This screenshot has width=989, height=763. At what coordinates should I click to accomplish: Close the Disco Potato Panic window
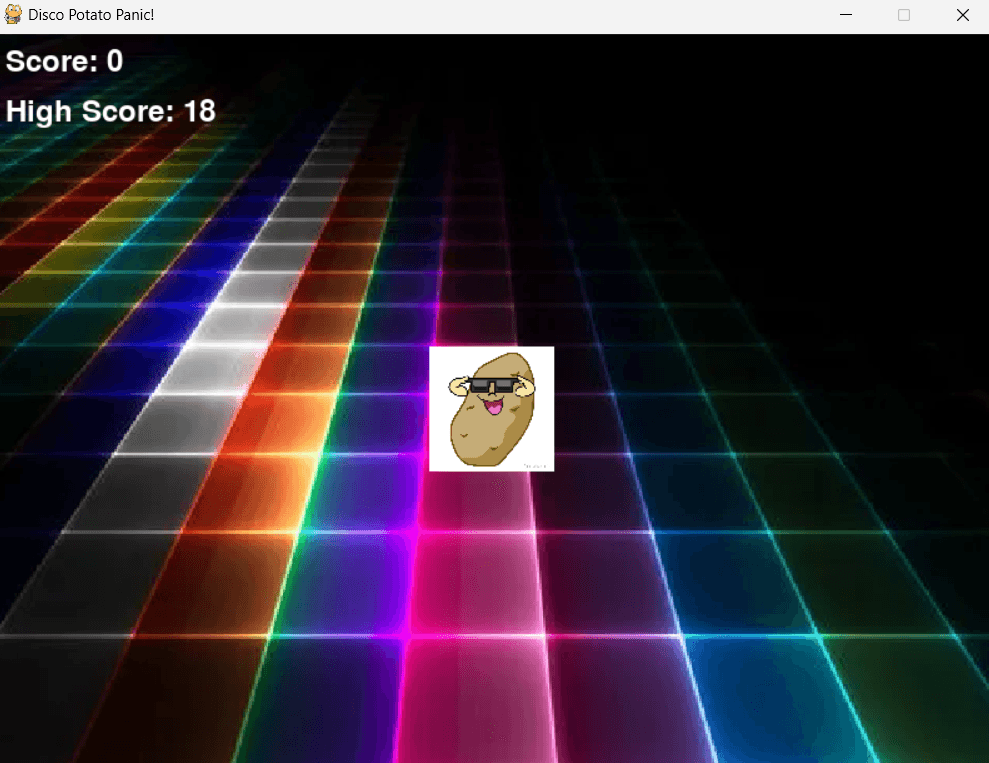(962, 15)
